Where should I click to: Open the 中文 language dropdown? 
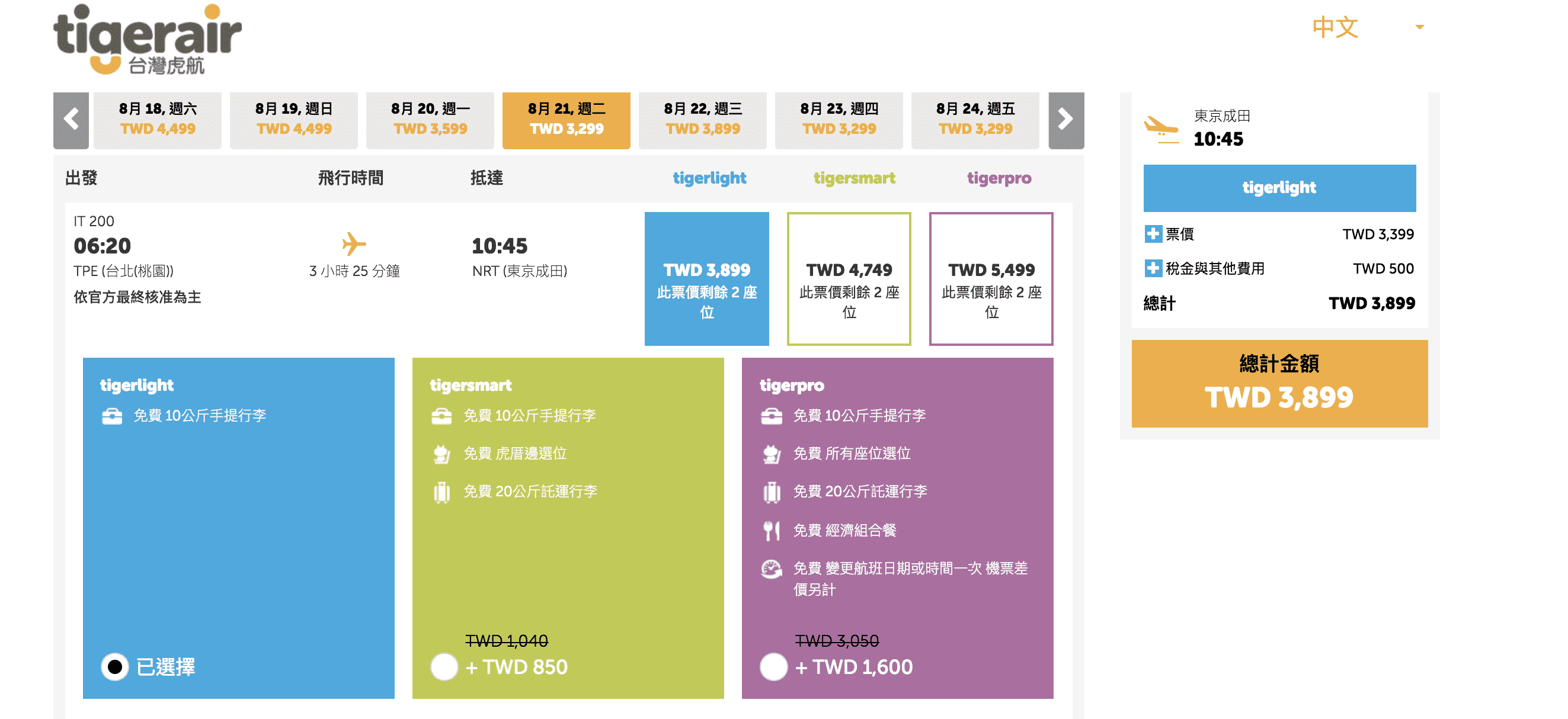1367,27
